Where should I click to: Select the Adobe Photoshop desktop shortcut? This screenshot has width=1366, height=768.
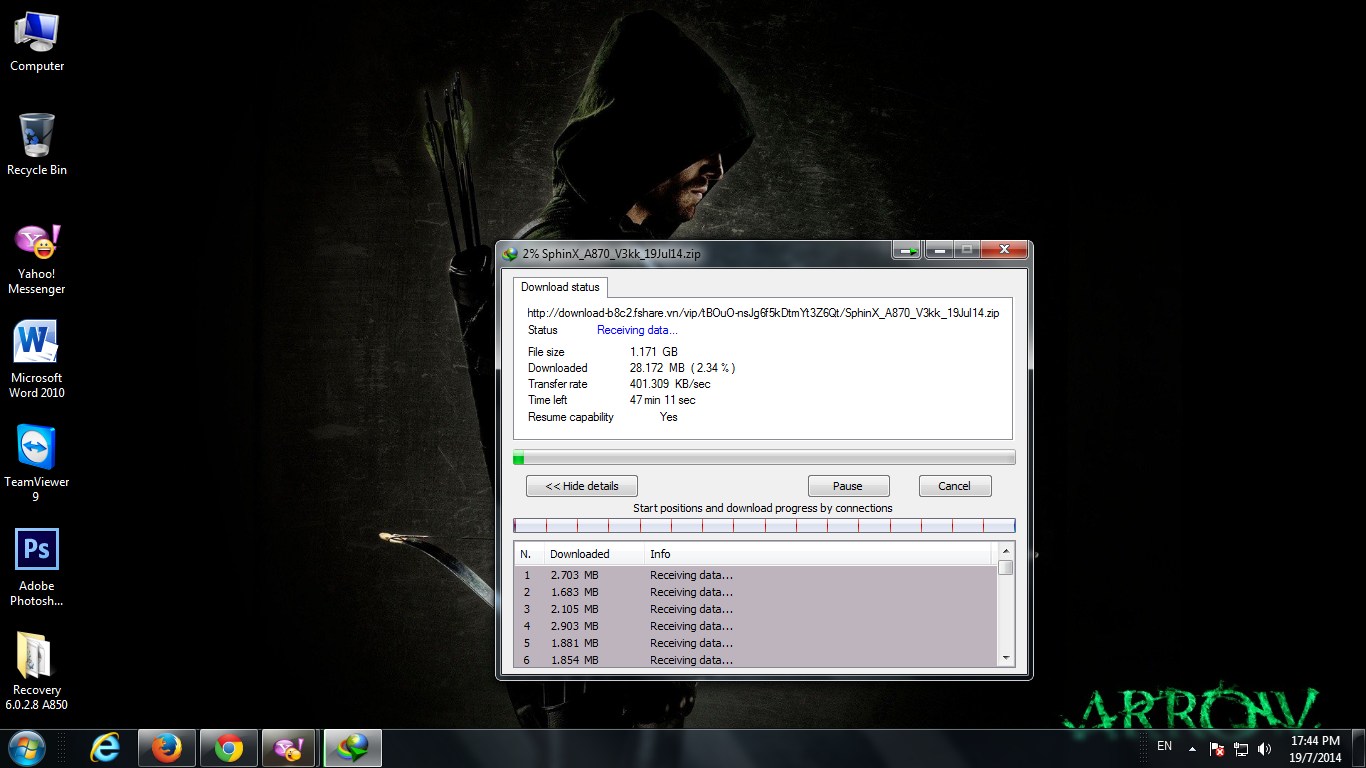[37, 568]
